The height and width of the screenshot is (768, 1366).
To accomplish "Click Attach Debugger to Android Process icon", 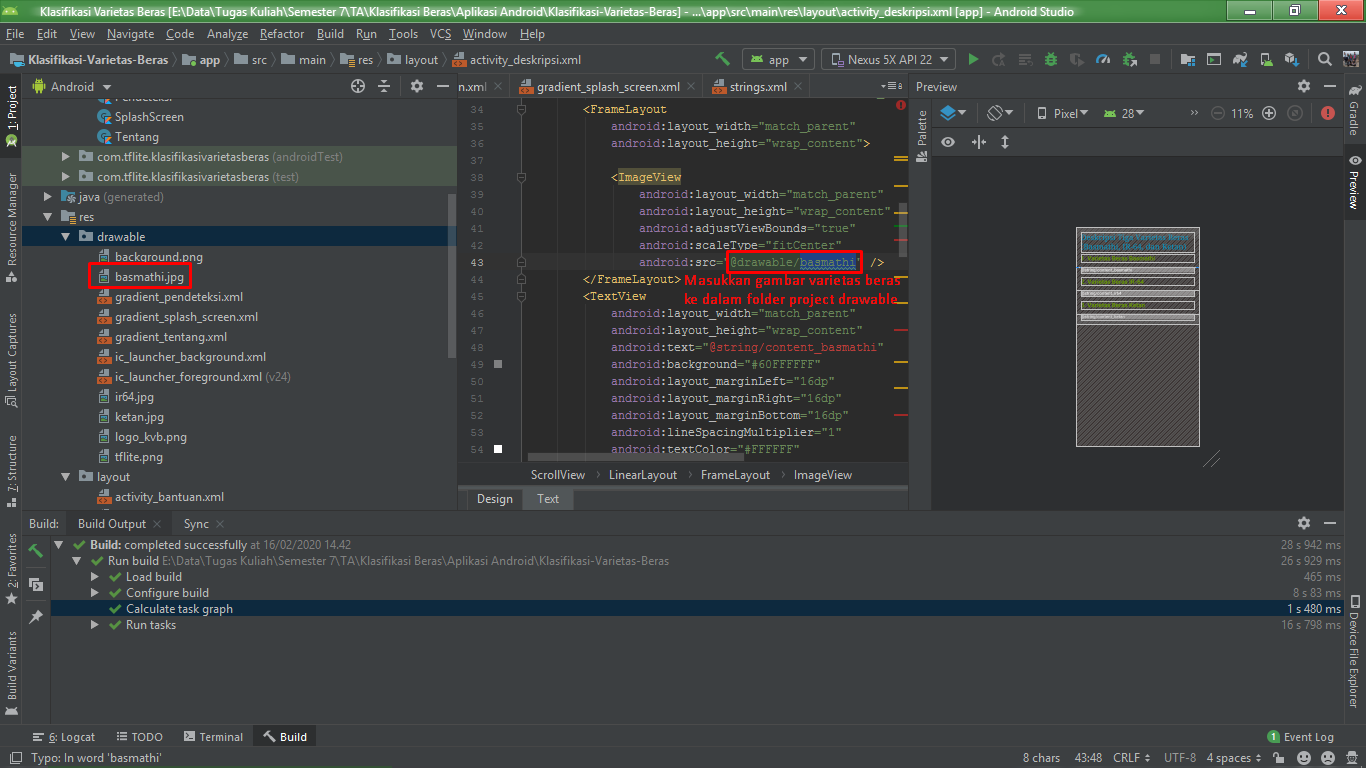I will [1129, 59].
